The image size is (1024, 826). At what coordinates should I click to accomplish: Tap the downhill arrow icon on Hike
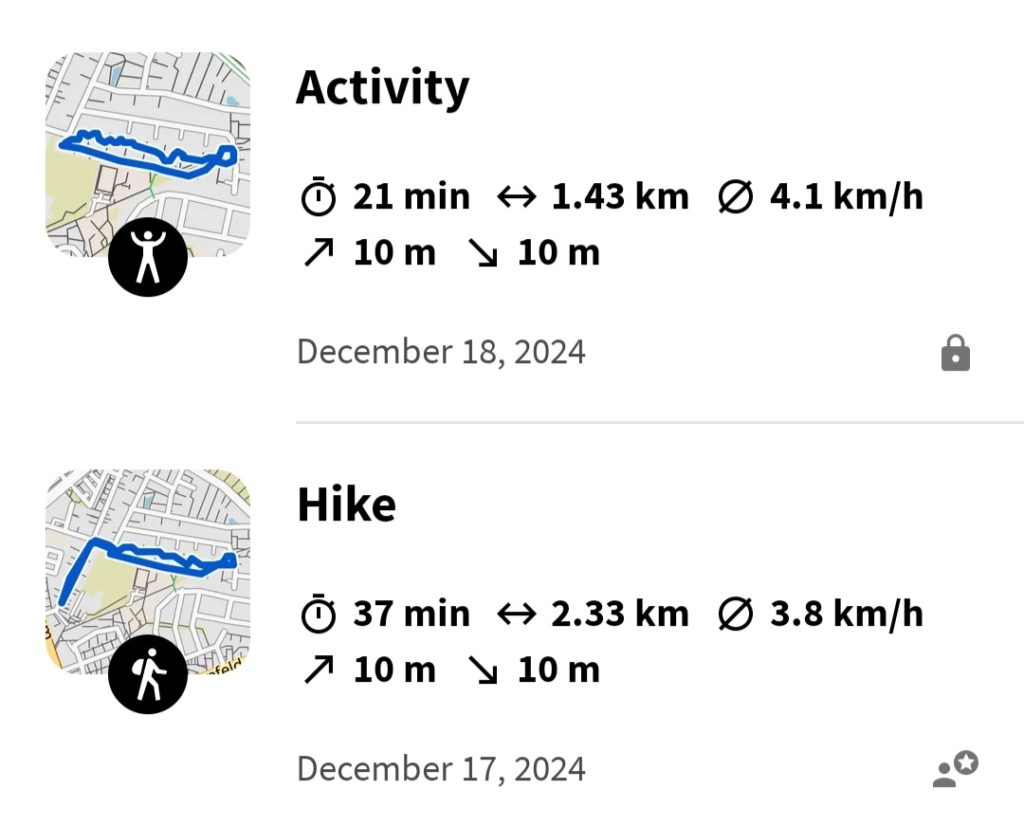click(x=484, y=670)
